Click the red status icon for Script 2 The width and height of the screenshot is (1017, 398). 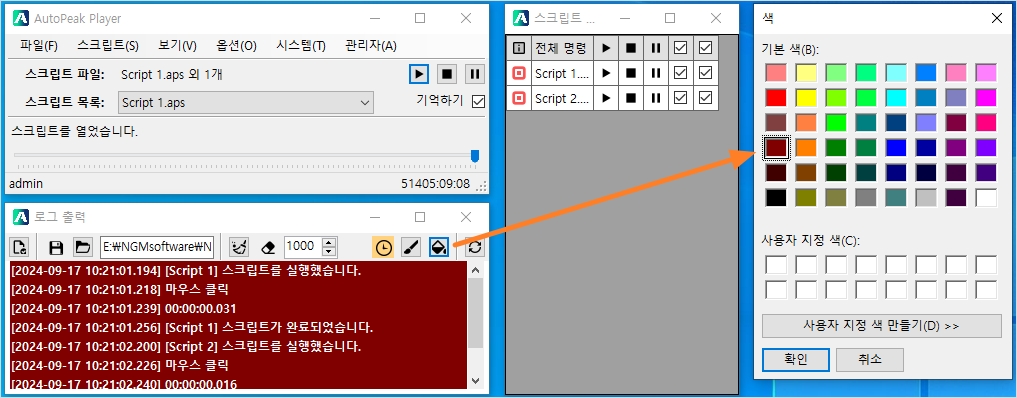pyautogui.click(x=519, y=99)
